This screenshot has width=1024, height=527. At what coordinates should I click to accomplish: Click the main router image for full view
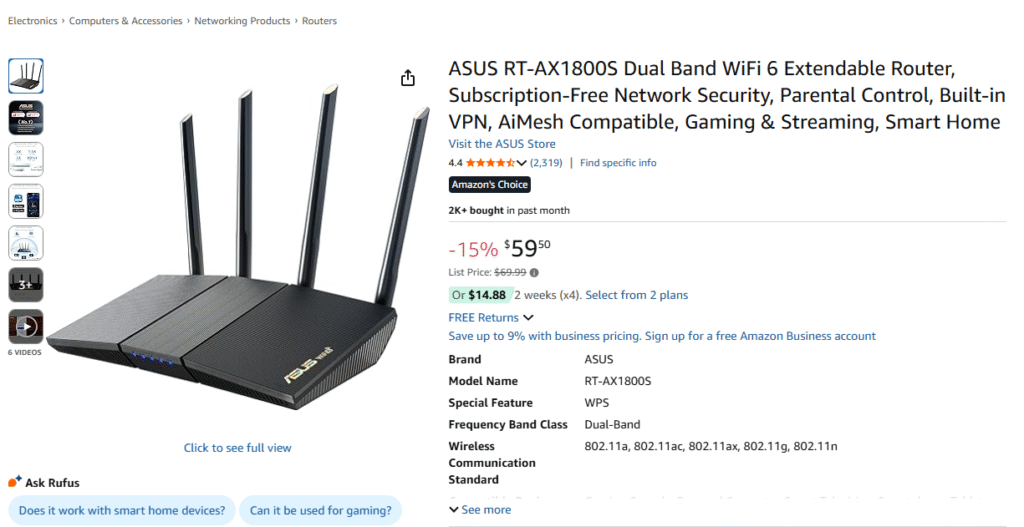(x=238, y=250)
